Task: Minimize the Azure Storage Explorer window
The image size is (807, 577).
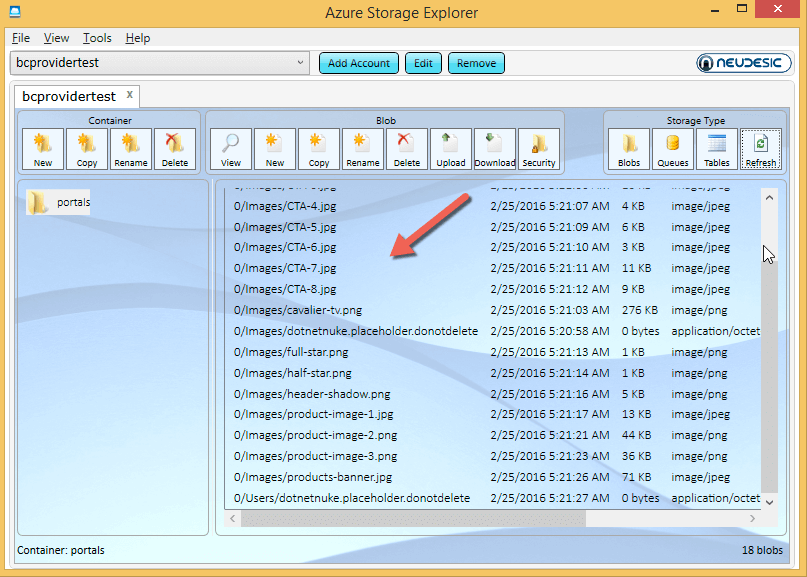Action: pos(715,10)
